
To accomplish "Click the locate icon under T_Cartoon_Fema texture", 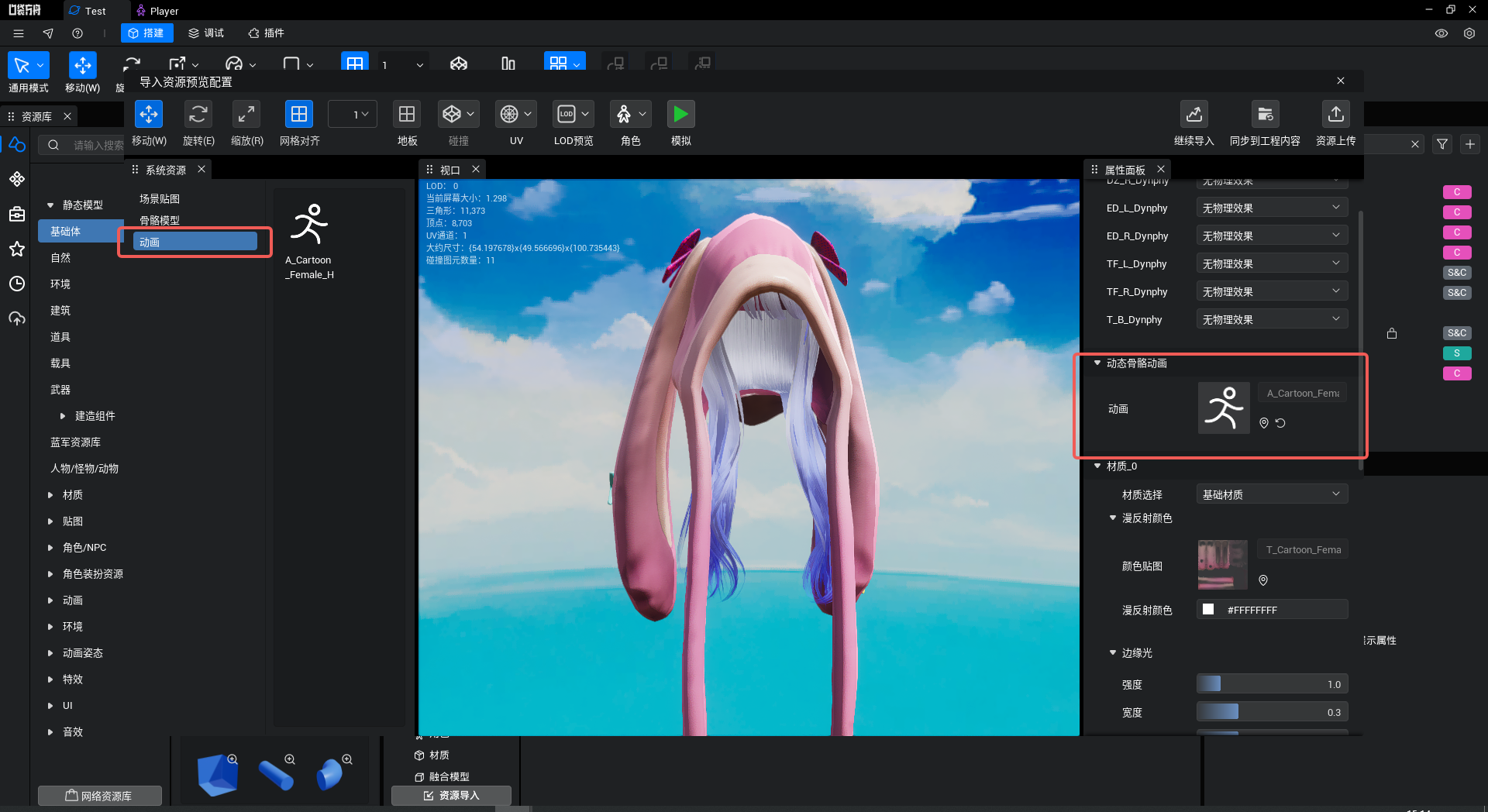I will point(1263,580).
